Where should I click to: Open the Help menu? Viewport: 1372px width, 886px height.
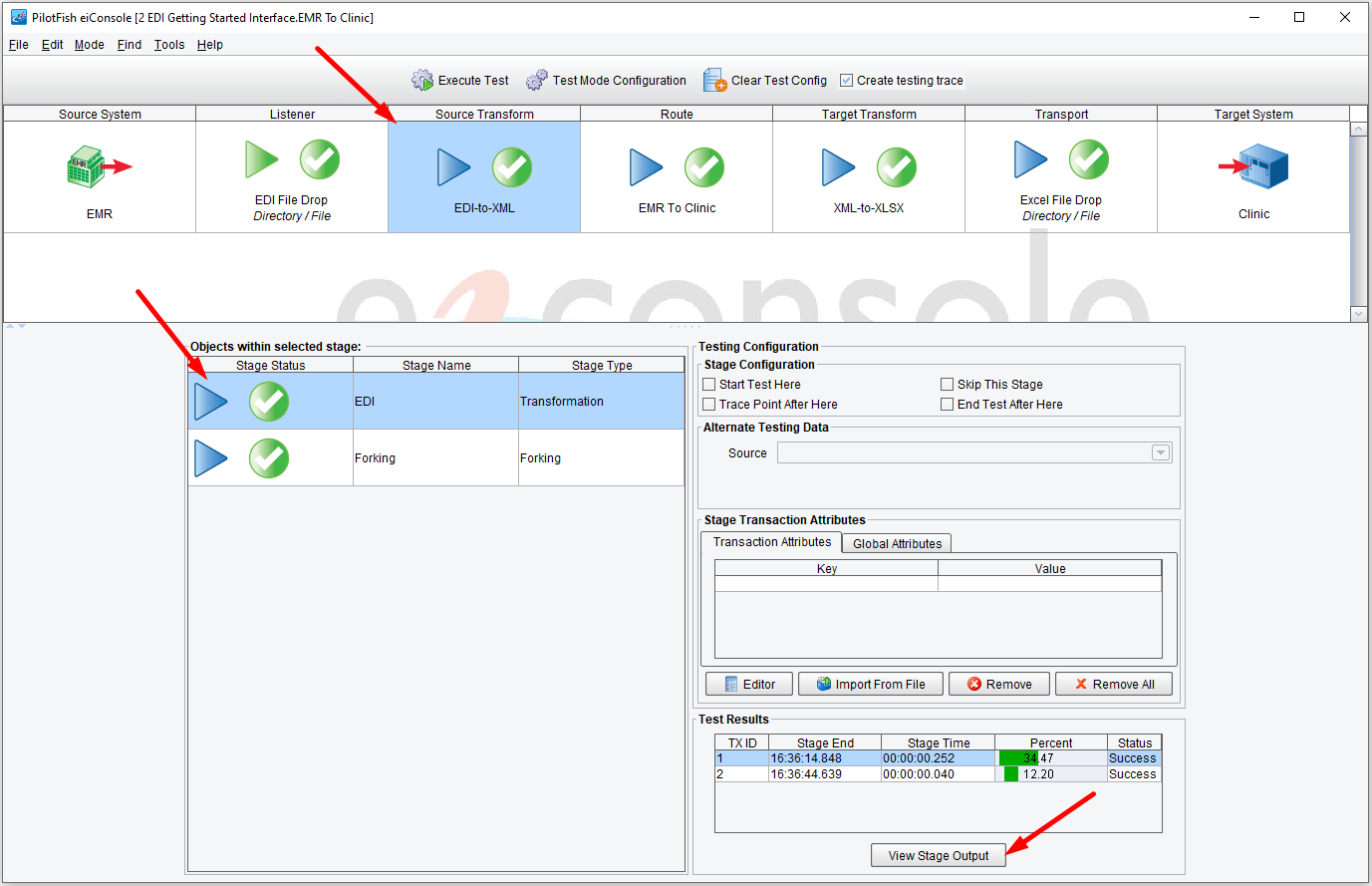210,45
